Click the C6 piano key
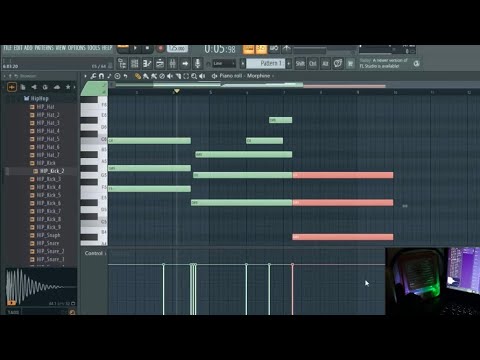Image resolution: width=480 pixels, height=360 pixels. 94,140
